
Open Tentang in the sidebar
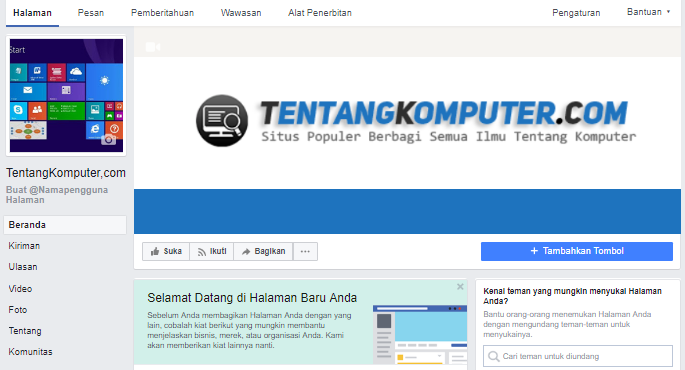(25, 331)
